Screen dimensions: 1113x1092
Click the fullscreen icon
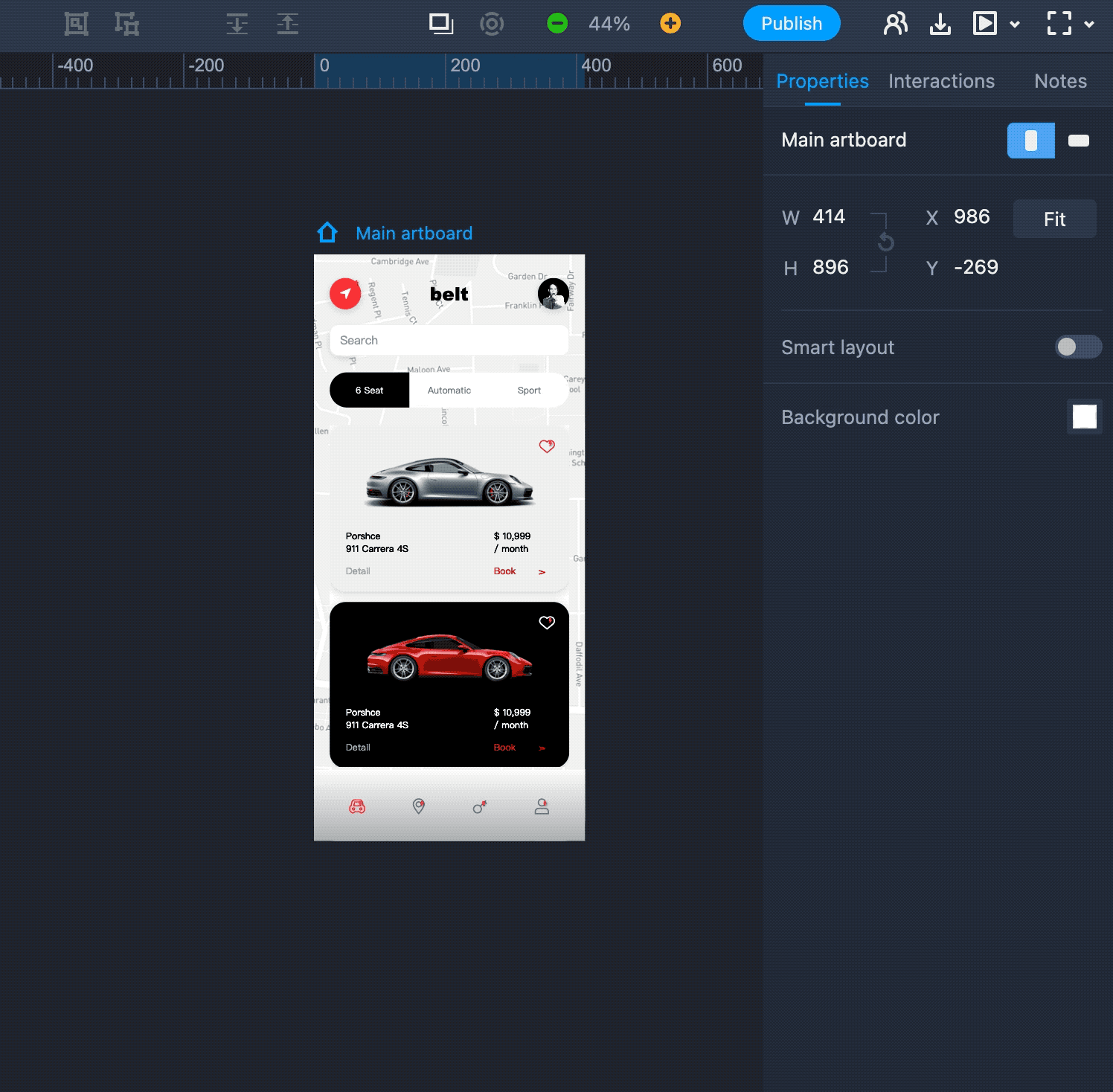1059,24
